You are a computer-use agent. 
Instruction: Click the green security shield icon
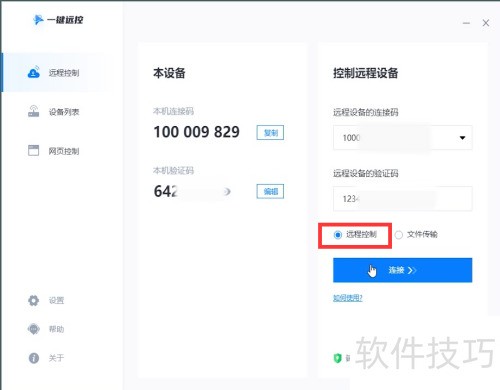(x=338, y=358)
